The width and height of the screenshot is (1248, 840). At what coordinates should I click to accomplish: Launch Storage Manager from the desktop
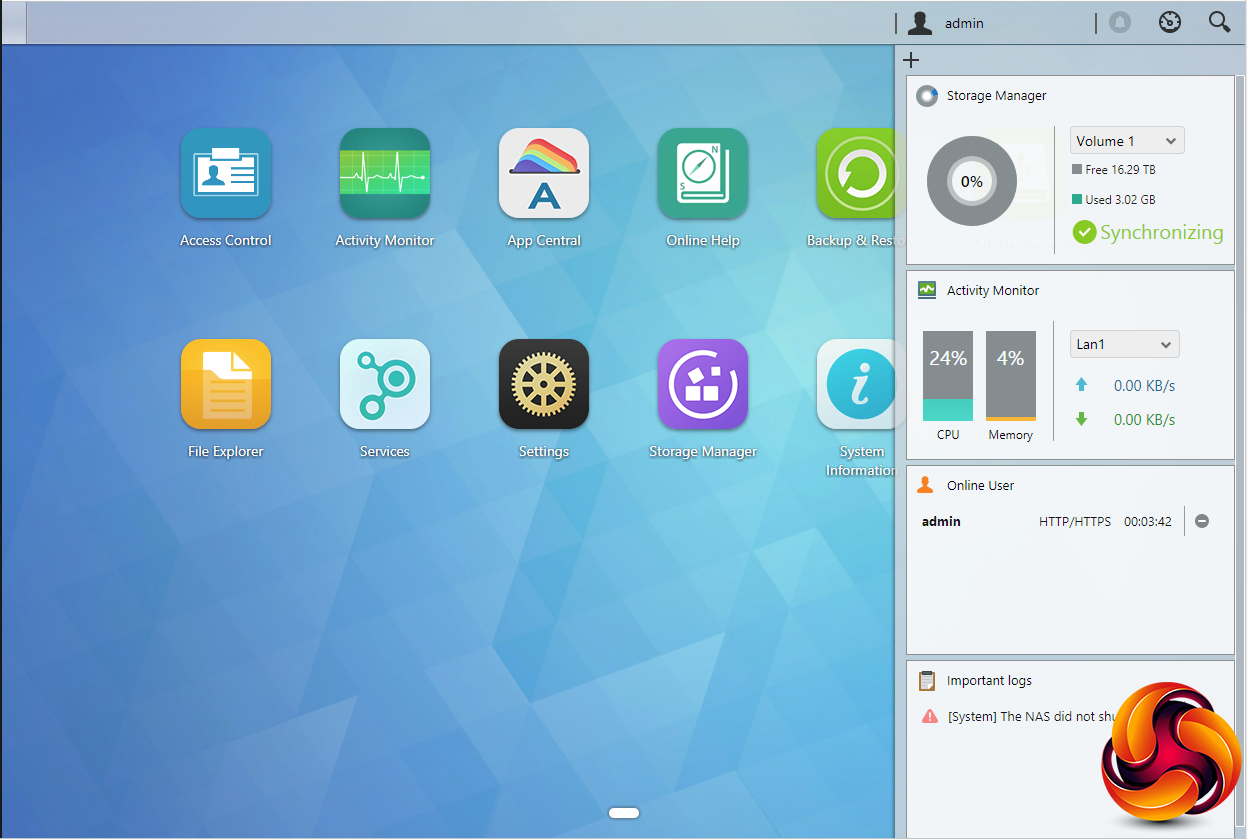[703, 384]
